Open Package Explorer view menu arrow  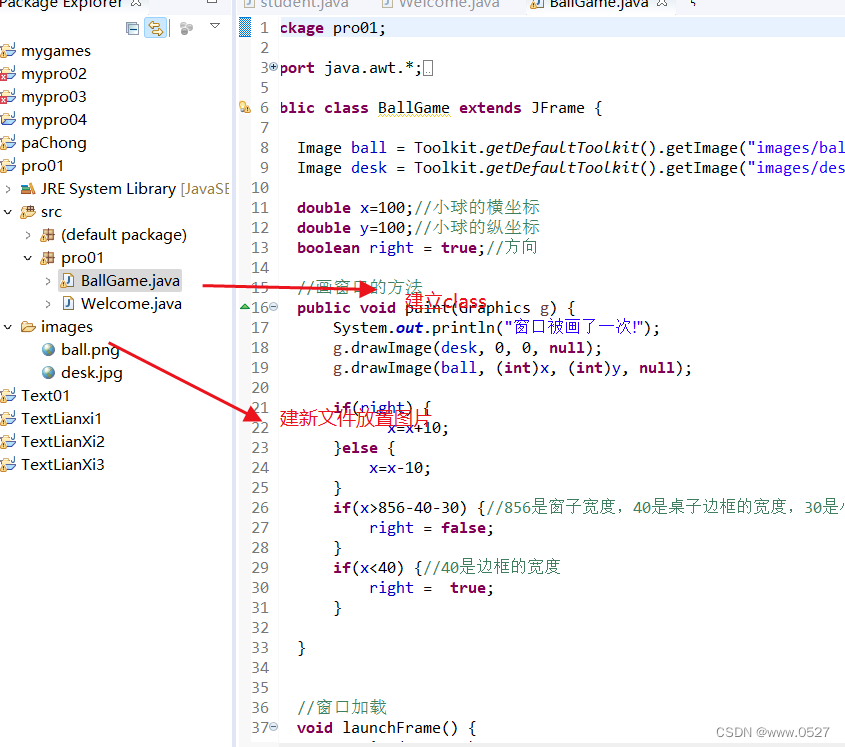215,26
